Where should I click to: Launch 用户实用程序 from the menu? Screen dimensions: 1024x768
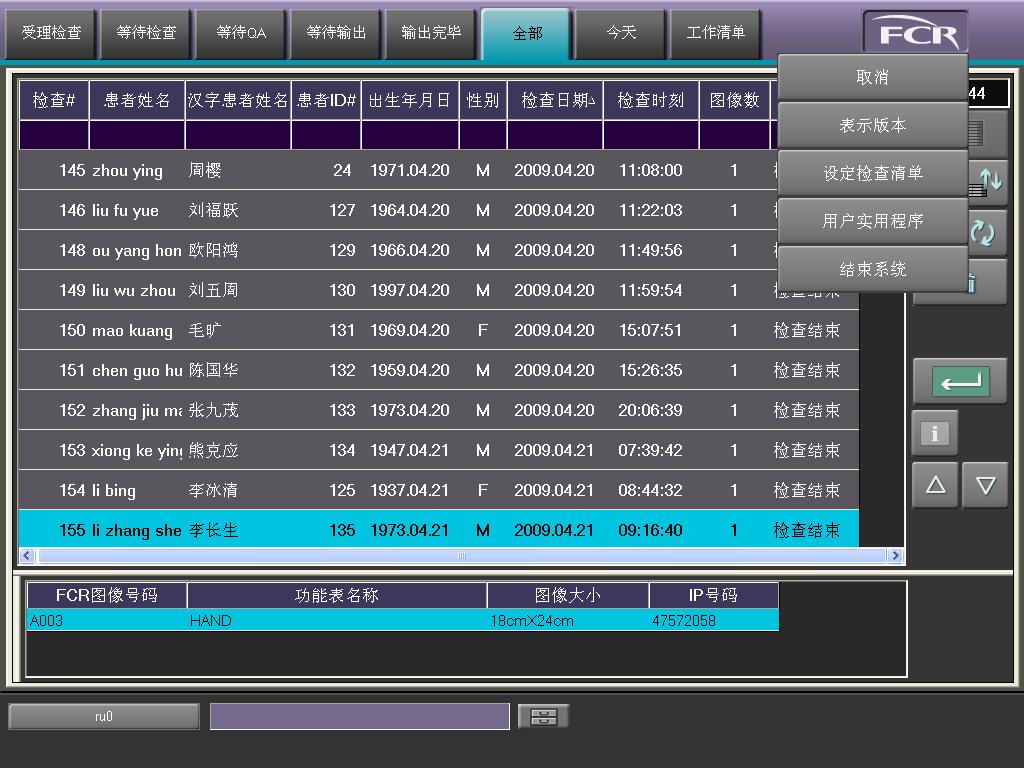tap(872, 221)
